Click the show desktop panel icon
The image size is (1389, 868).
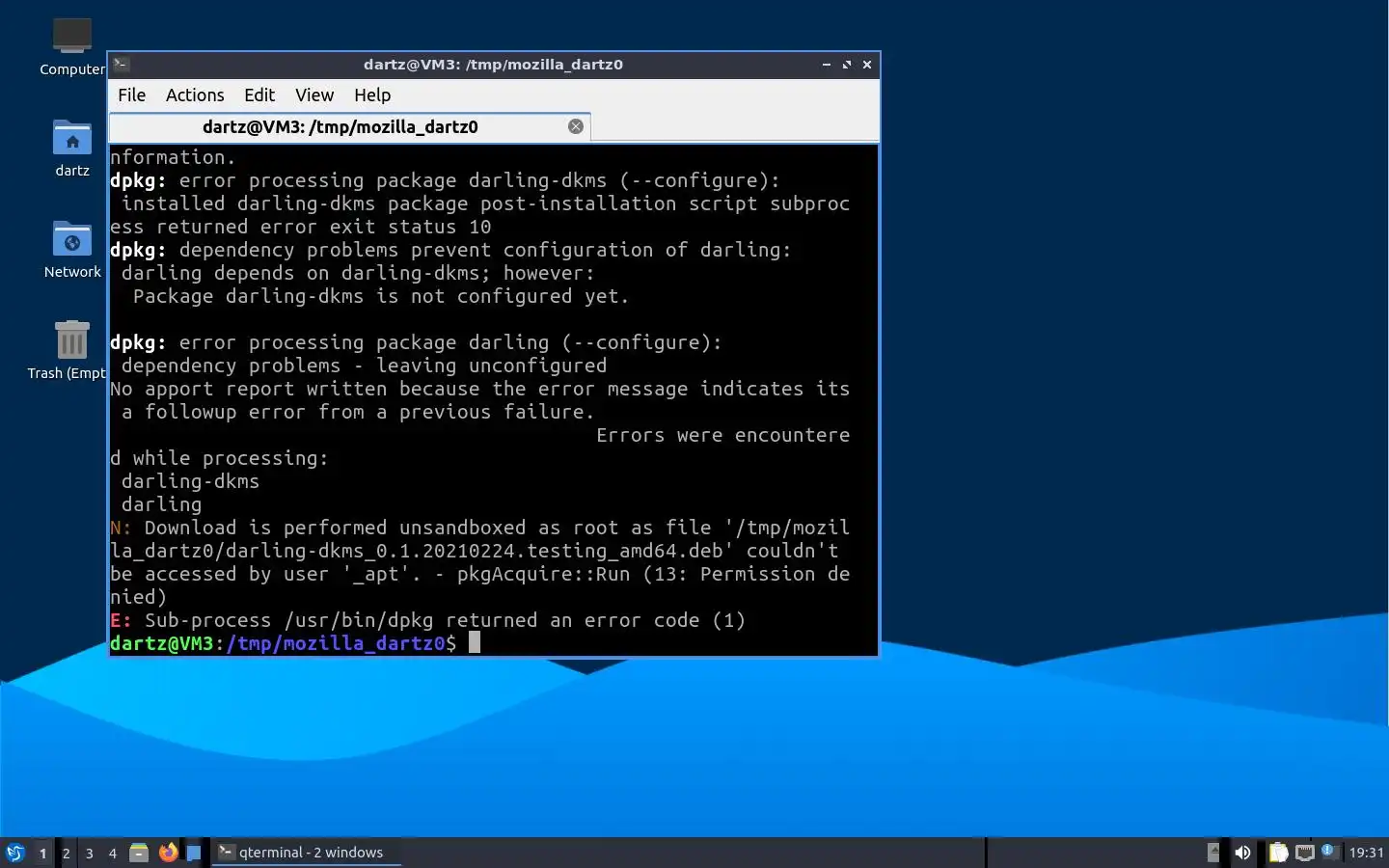tap(194, 853)
